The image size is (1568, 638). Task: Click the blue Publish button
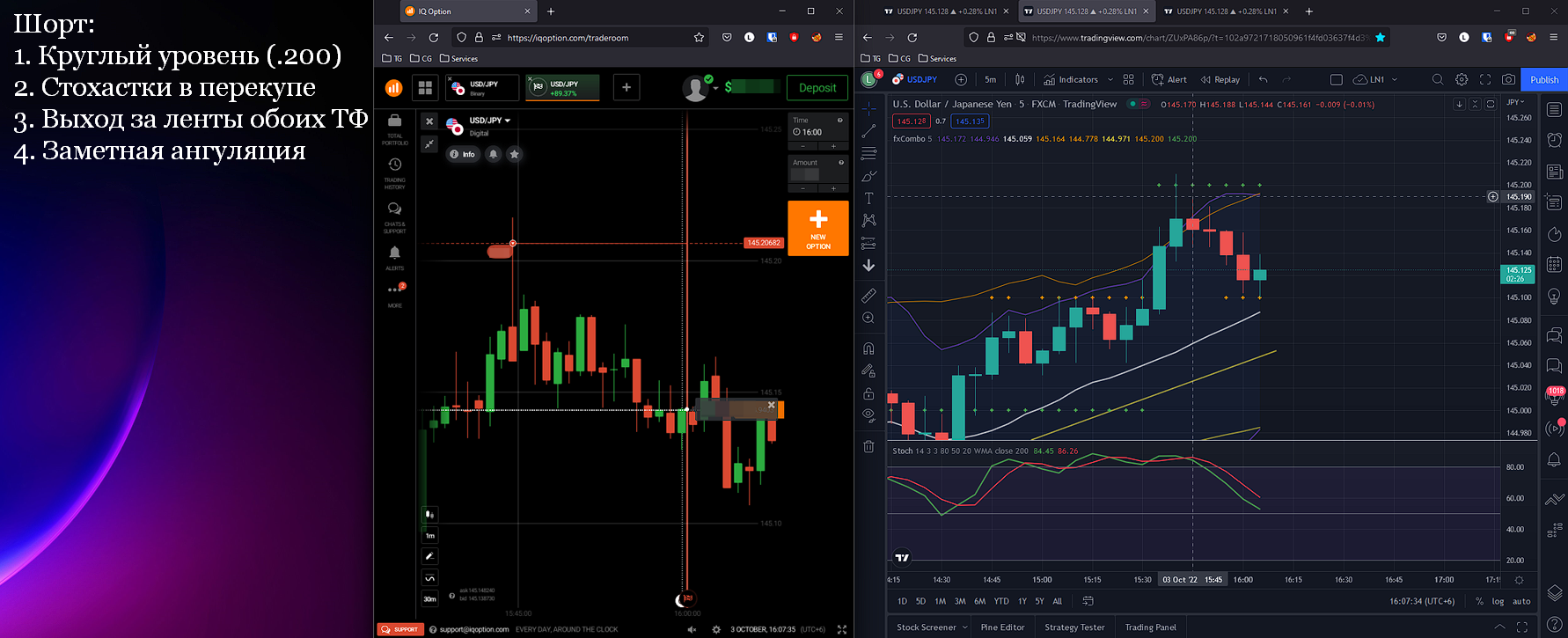(x=1544, y=79)
